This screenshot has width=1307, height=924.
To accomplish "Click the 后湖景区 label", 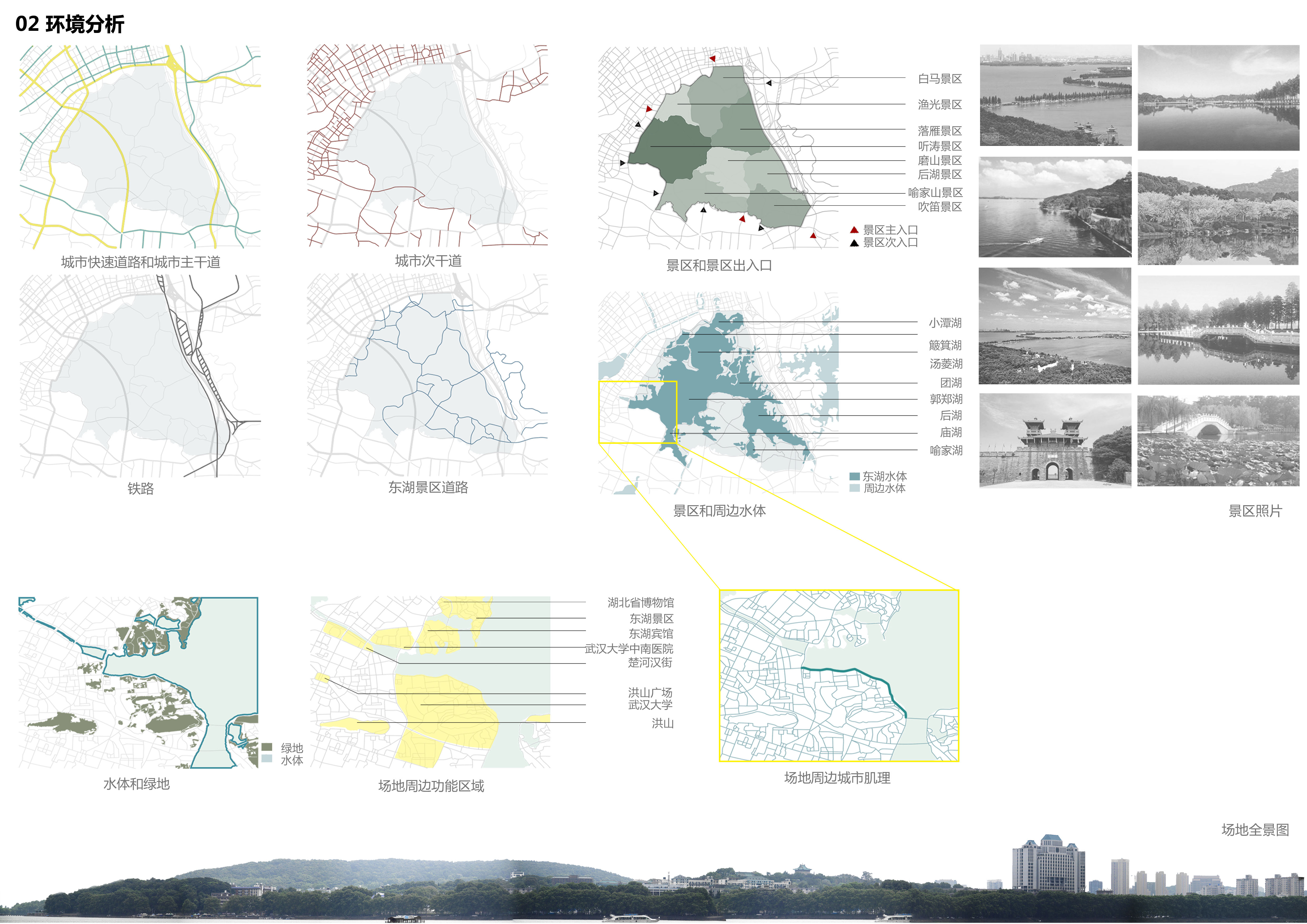I will click(940, 174).
